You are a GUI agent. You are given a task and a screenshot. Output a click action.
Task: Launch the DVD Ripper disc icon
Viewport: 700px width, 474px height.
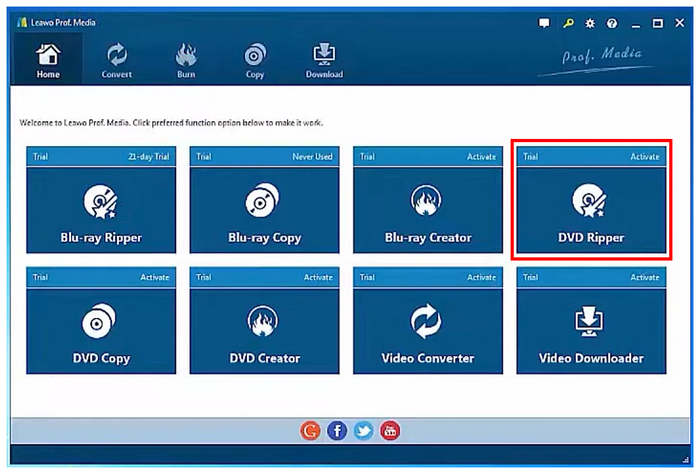(x=589, y=201)
